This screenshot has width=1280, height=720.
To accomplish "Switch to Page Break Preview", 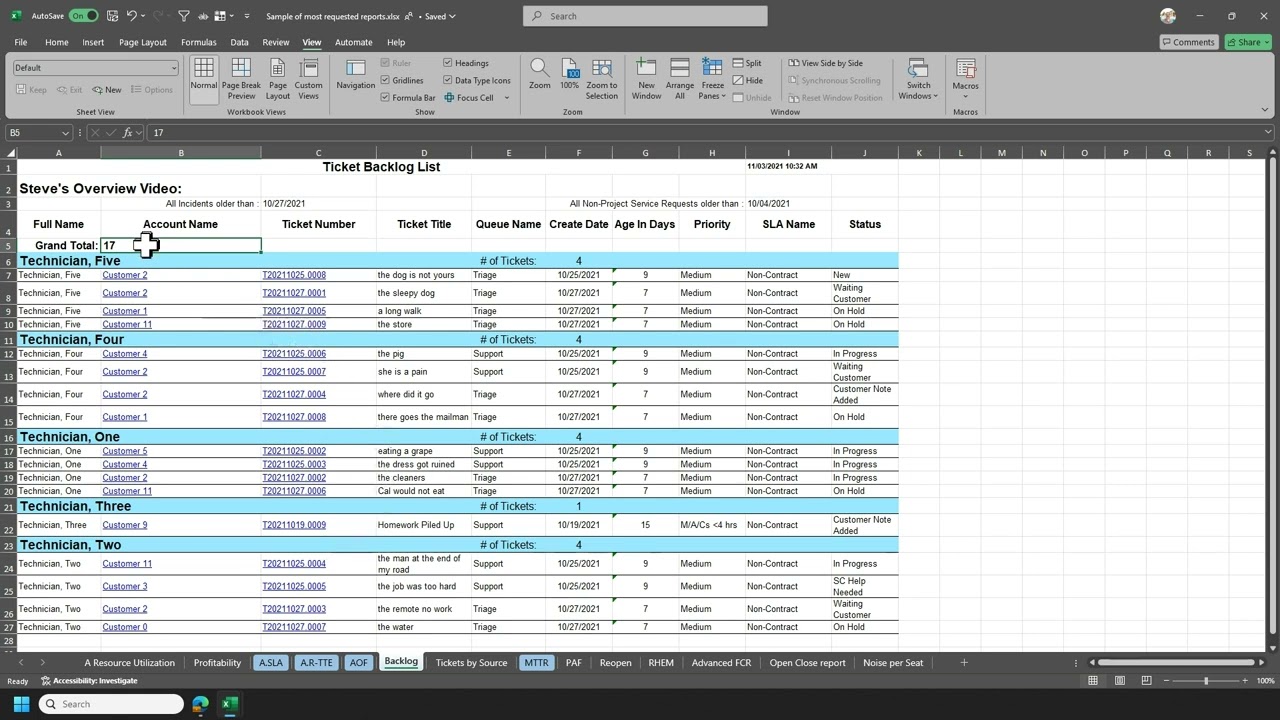I will [241, 78].
